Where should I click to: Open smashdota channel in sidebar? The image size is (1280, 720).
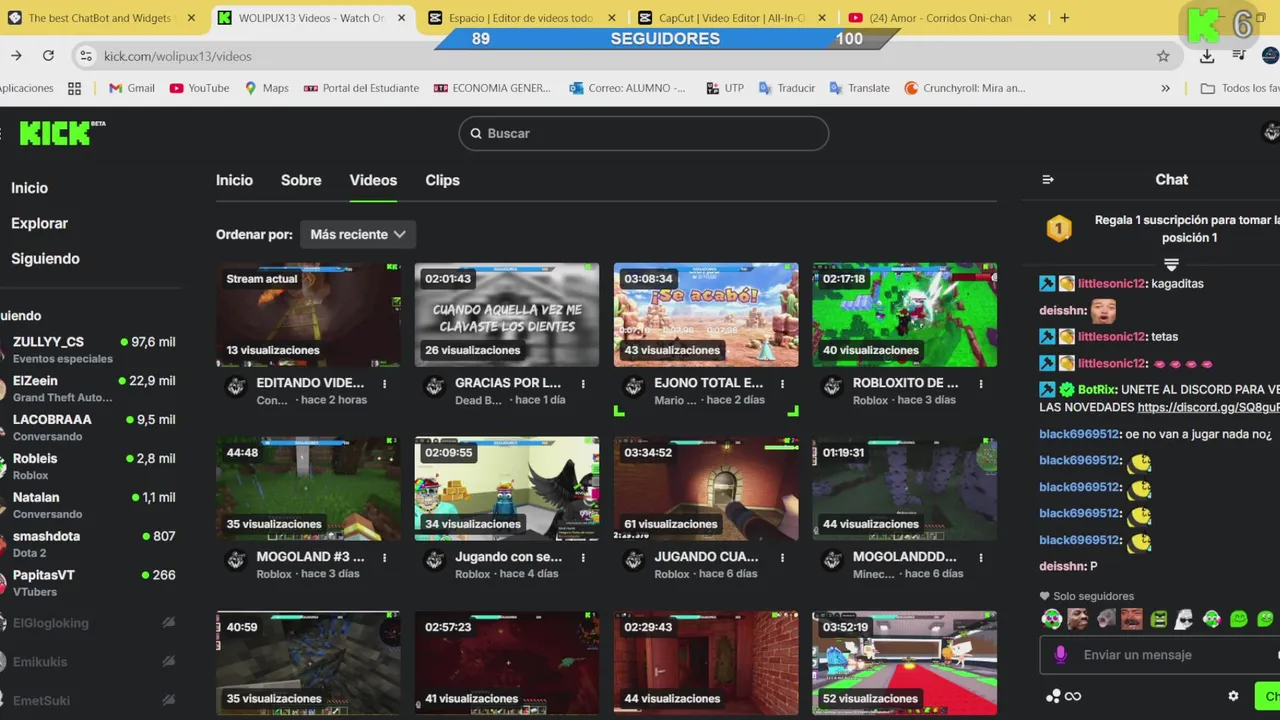90,543
